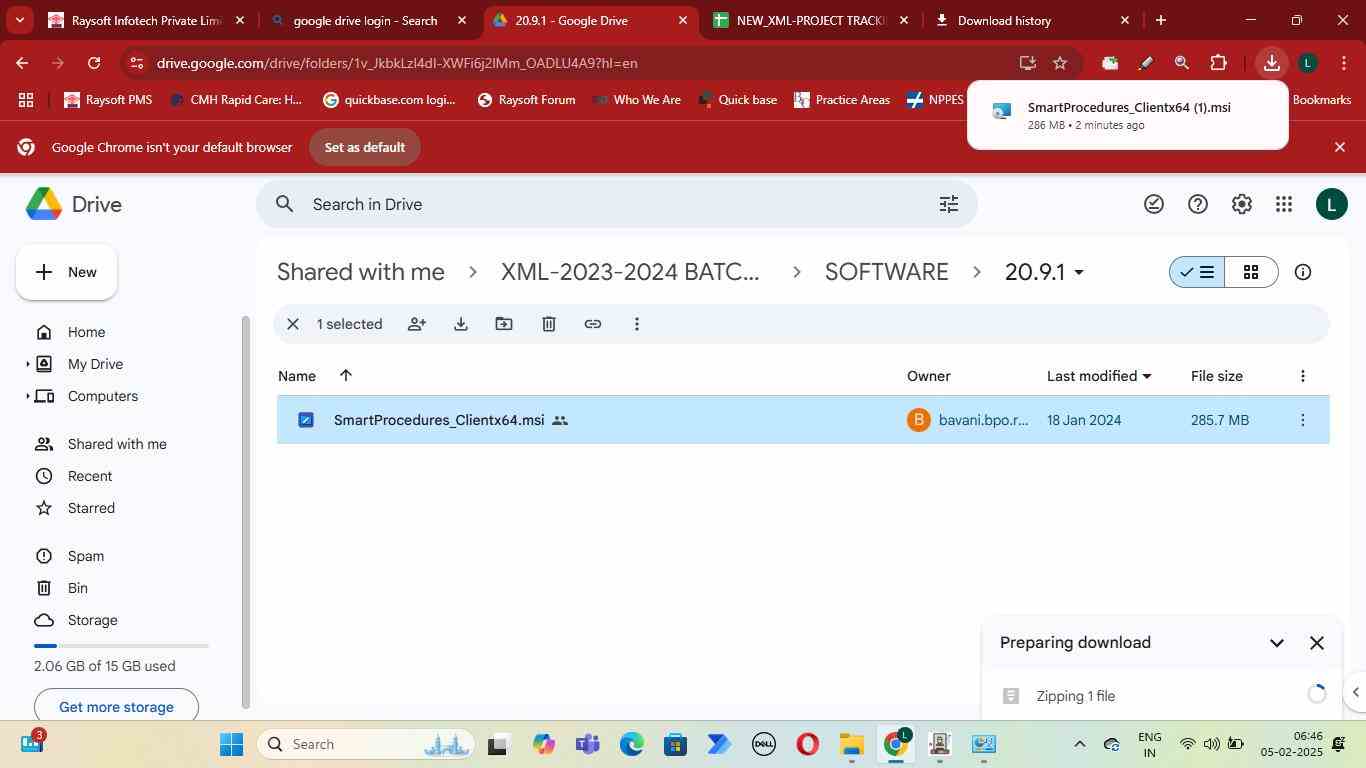The width and height of the screenshot is (1366, 768).
Task: Open Shared with me in sidebar
Action: pyautogui.click(x=117, y=444)
